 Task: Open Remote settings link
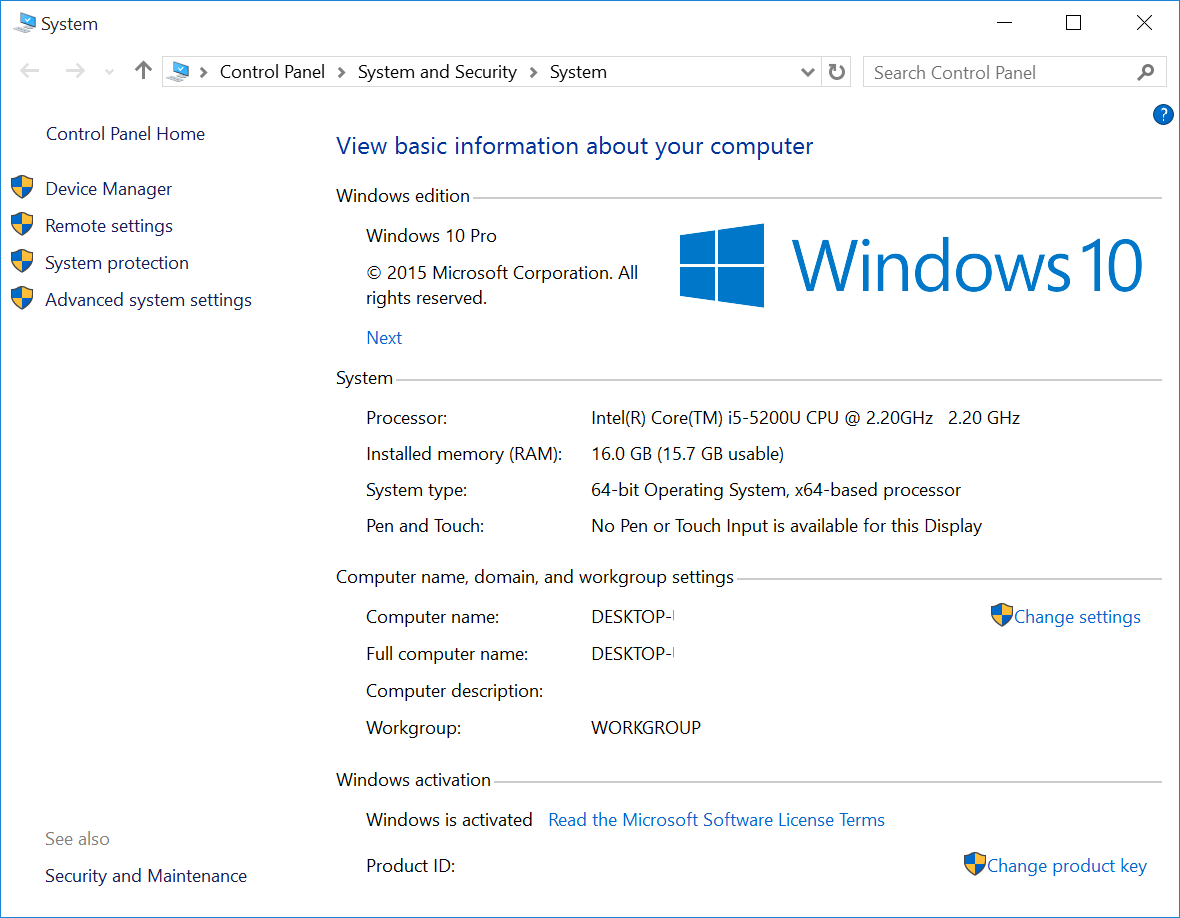point(109,226)
